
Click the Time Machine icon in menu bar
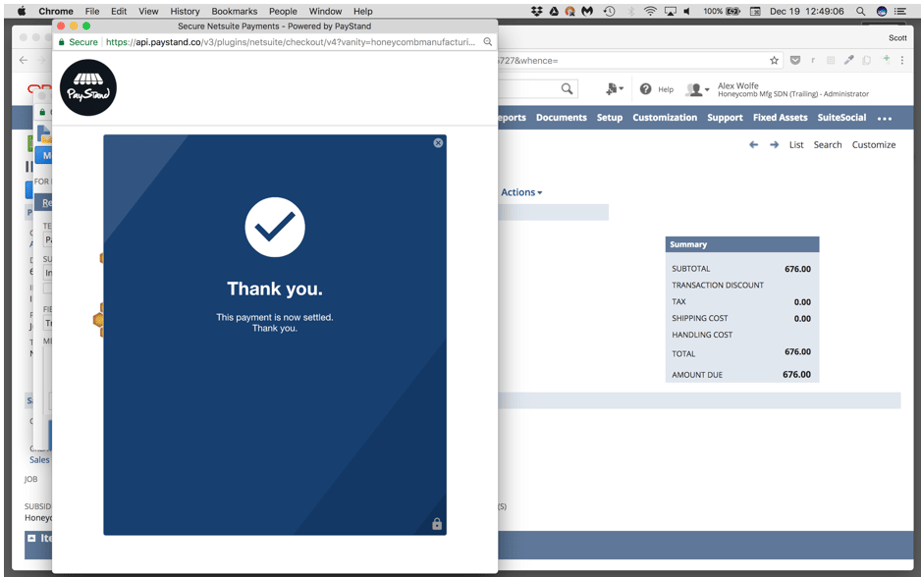(610, 11)
